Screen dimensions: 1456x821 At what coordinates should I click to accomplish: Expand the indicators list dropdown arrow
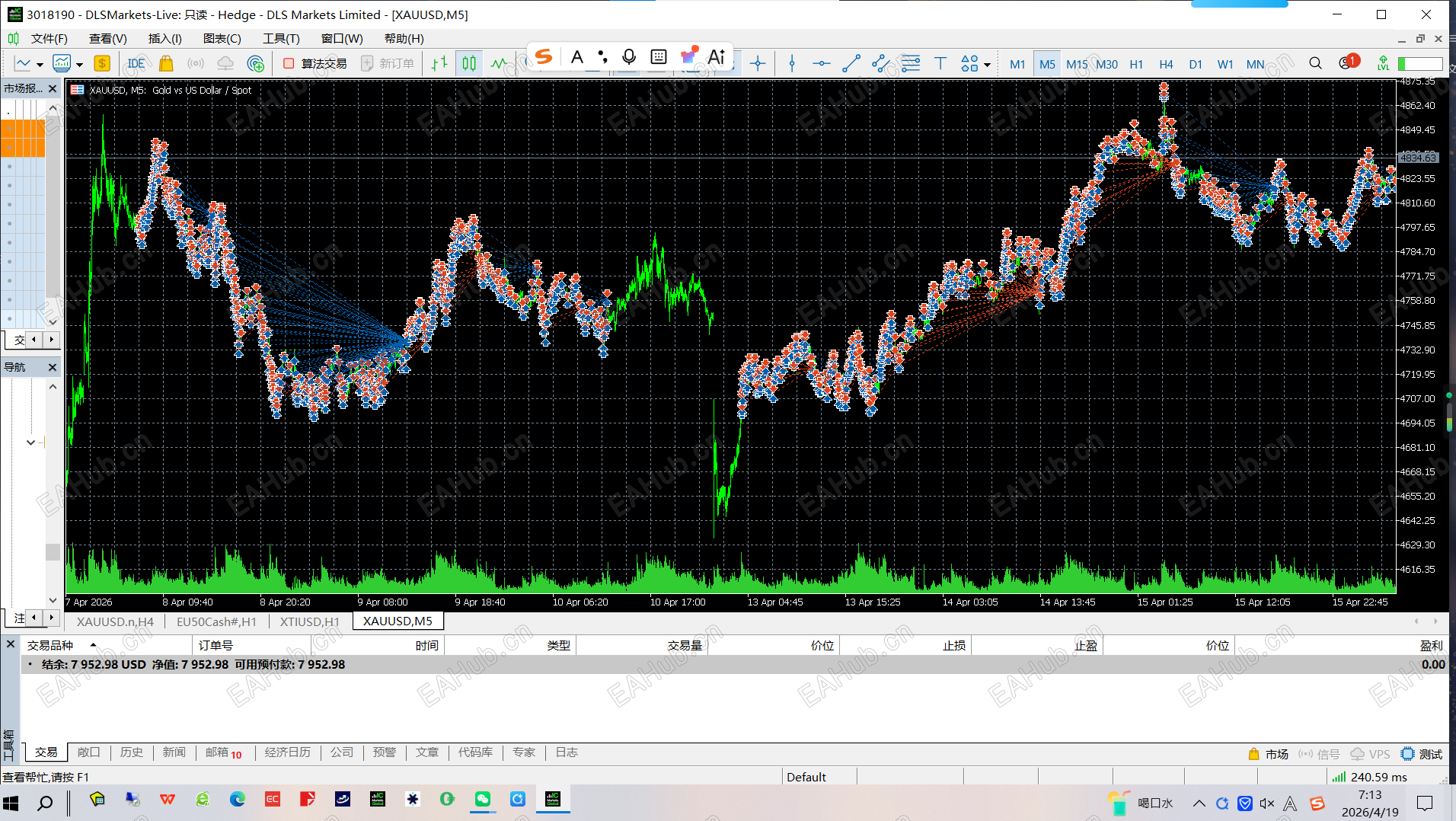(x=79, y=65)
